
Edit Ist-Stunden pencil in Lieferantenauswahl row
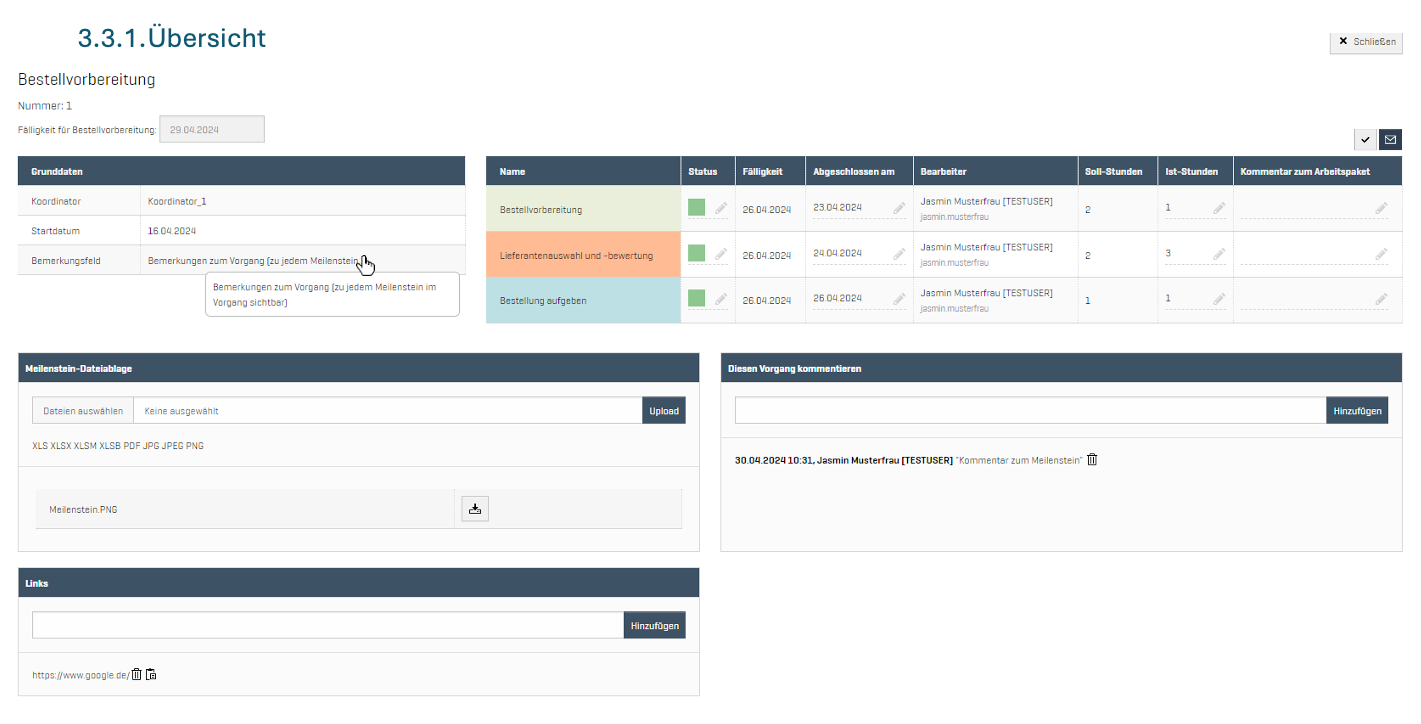[1218, 254]
